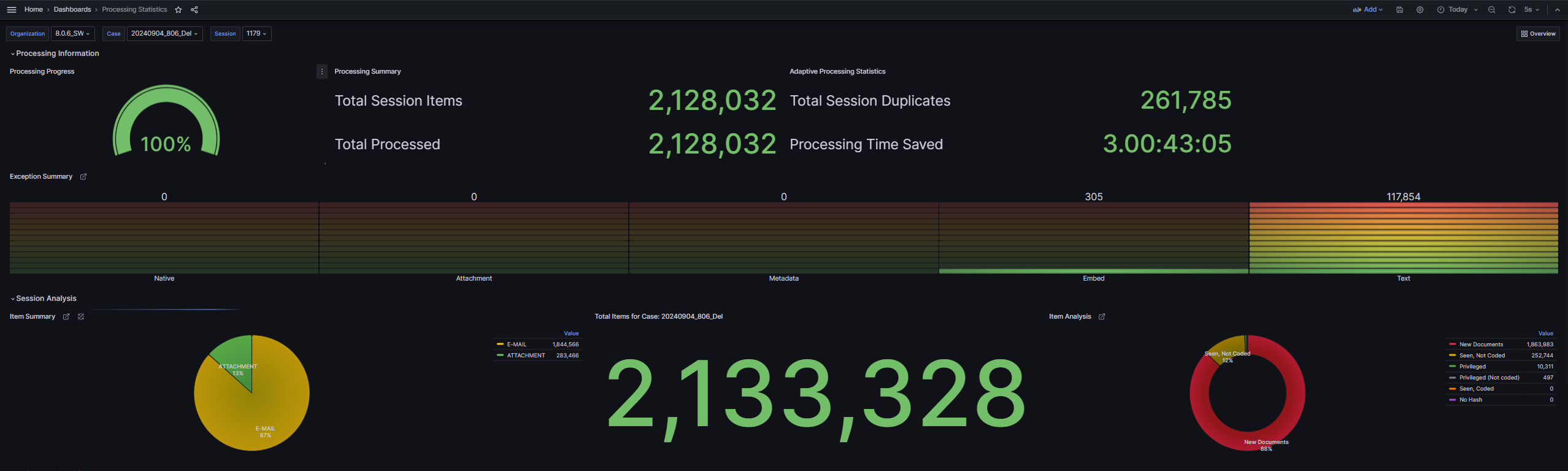
Task: Click the Overview dashboard link button
Action: (1538, 34)
